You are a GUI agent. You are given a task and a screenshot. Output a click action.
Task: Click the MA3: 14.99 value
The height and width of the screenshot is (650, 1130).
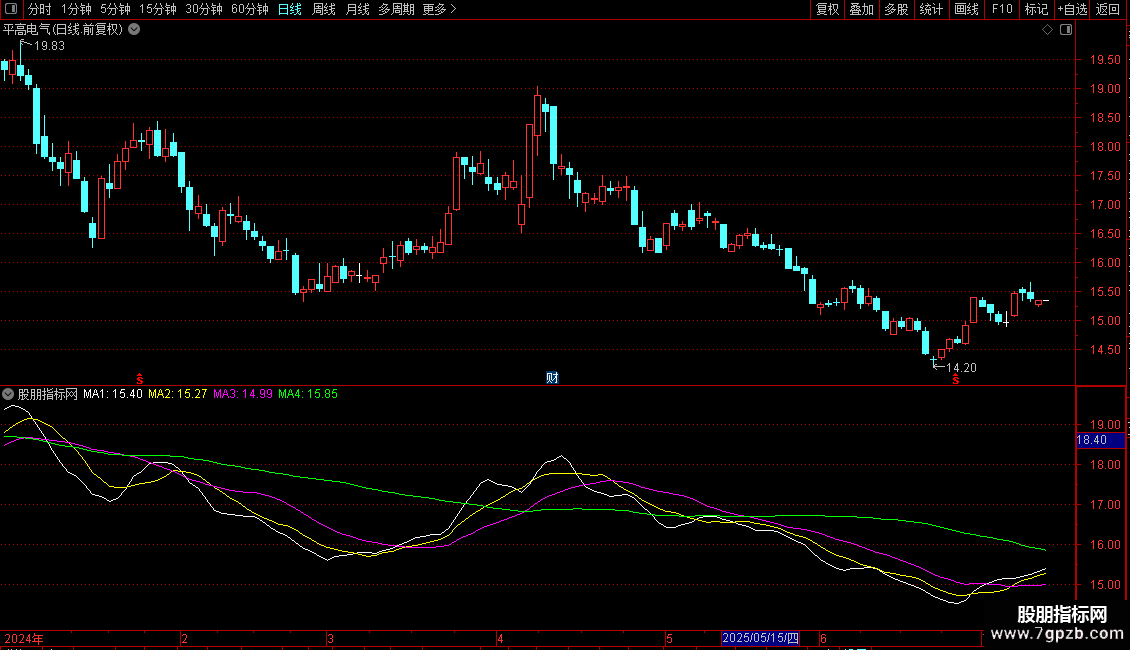243,394
